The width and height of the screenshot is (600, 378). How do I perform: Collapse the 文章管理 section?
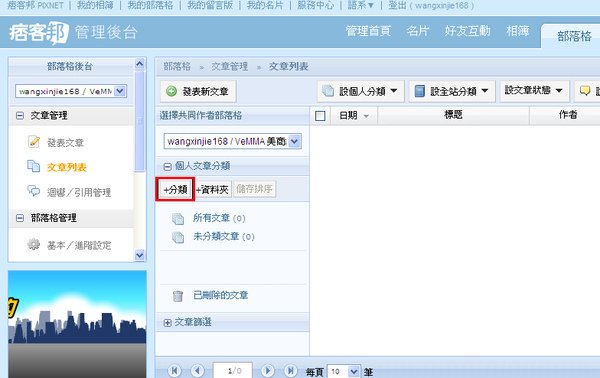coord(20,116)
